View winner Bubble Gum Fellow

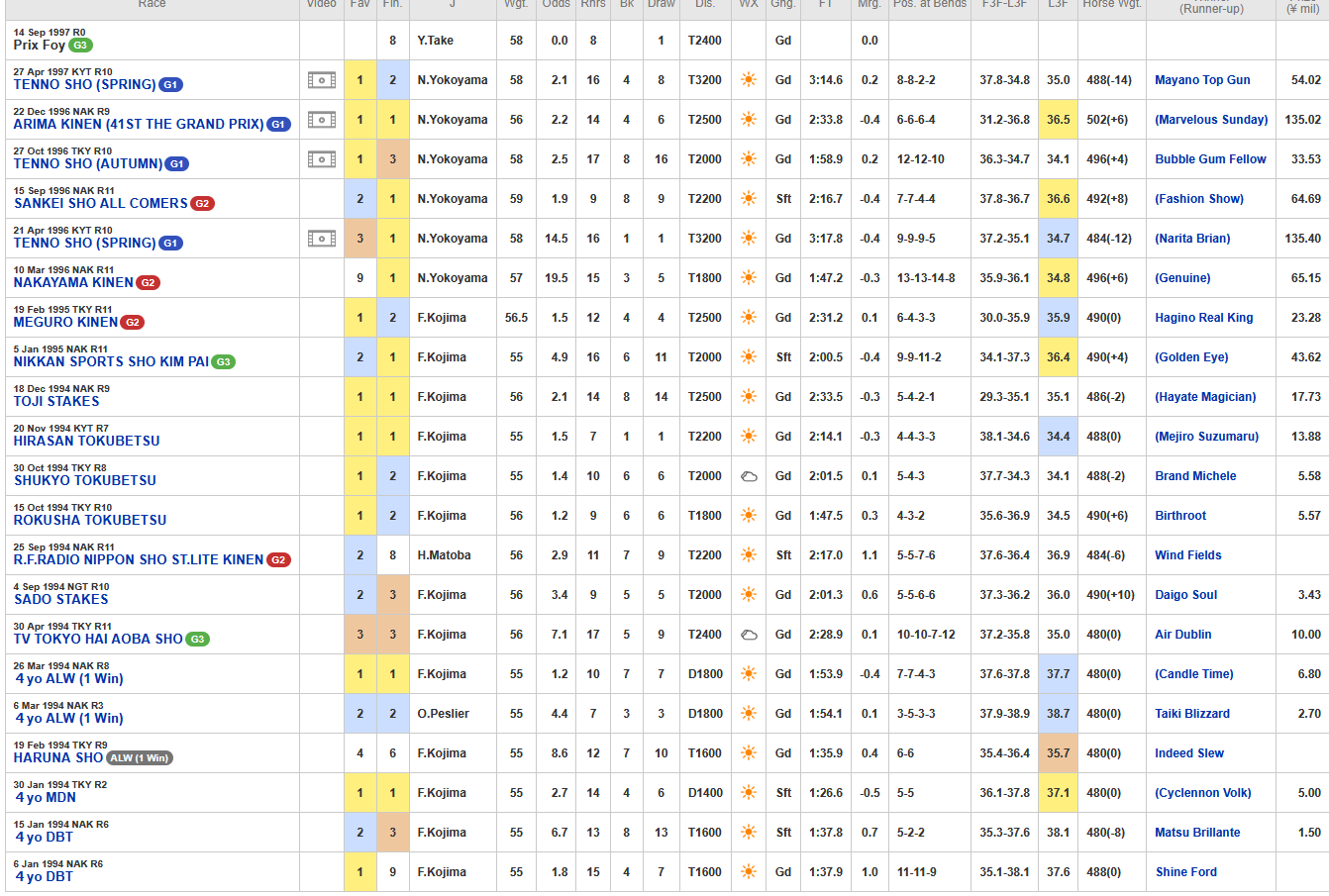click(1210, 159)
